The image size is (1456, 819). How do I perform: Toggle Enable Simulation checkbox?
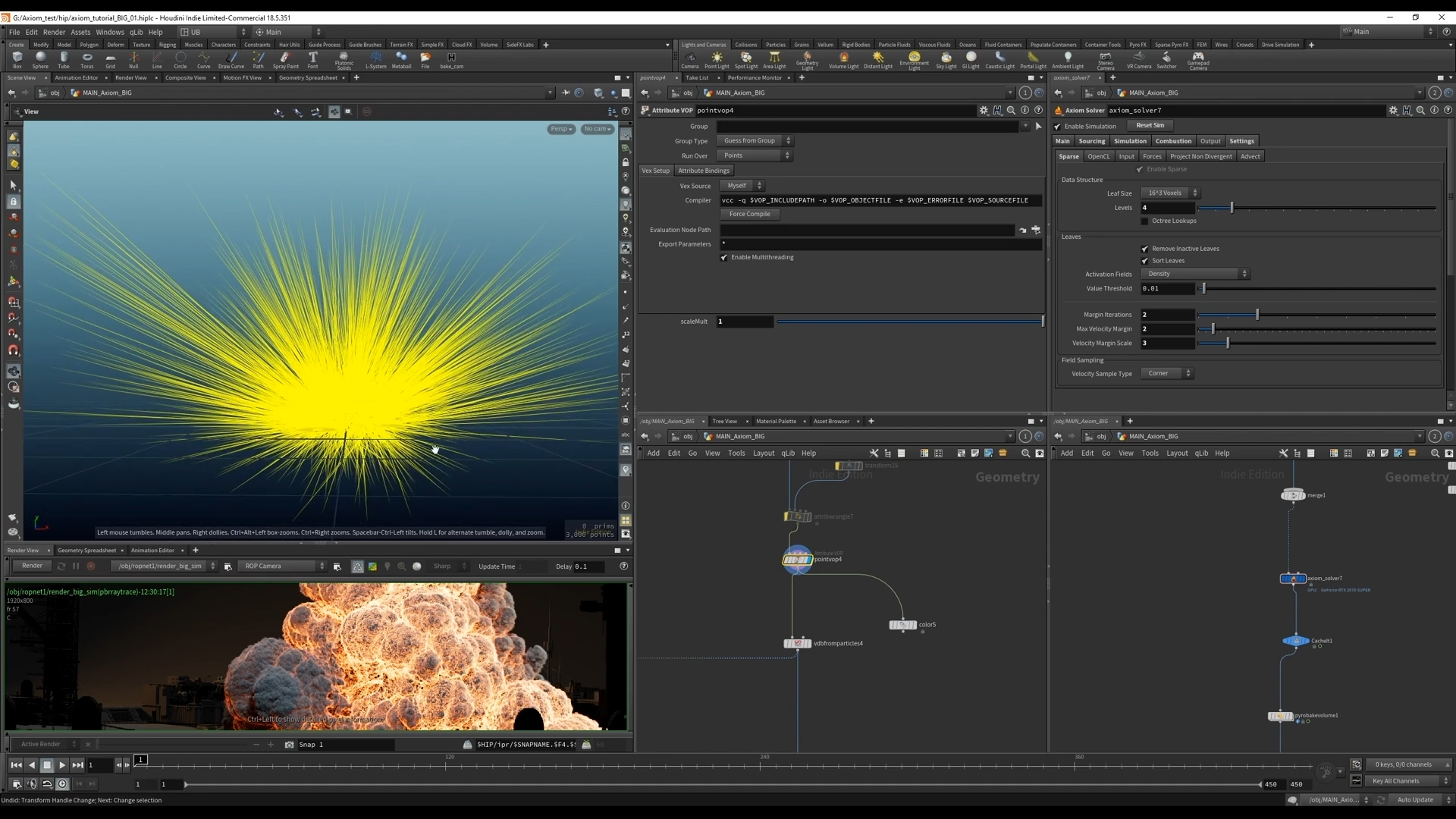1058,127
